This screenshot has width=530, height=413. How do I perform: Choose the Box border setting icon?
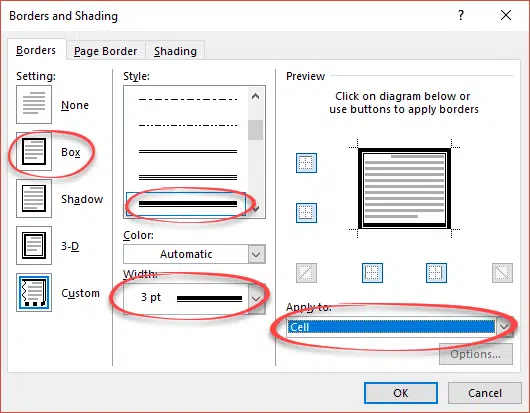coord(34,151)
